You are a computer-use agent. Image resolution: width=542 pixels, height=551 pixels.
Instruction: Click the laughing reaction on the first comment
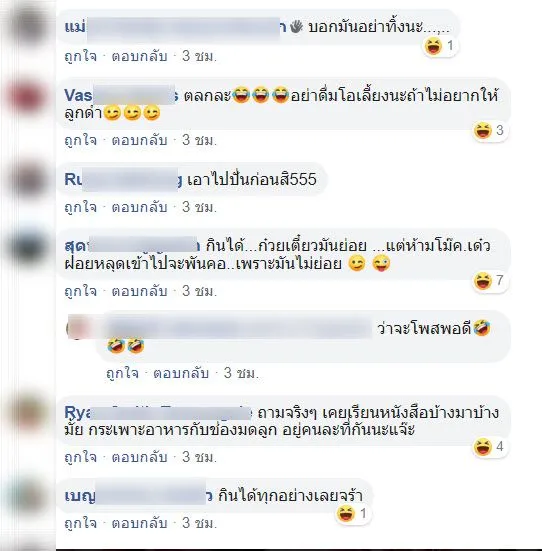(439, 46)
